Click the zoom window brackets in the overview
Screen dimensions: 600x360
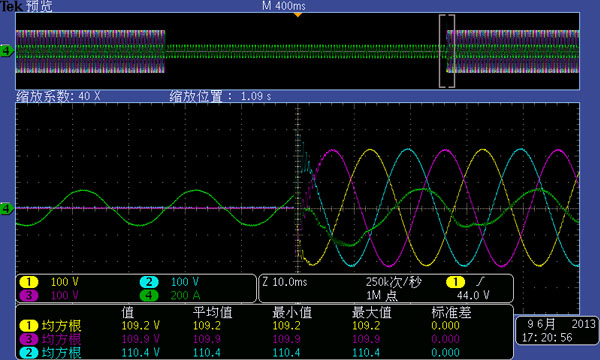pyautogui.click(x=447, y=51)
